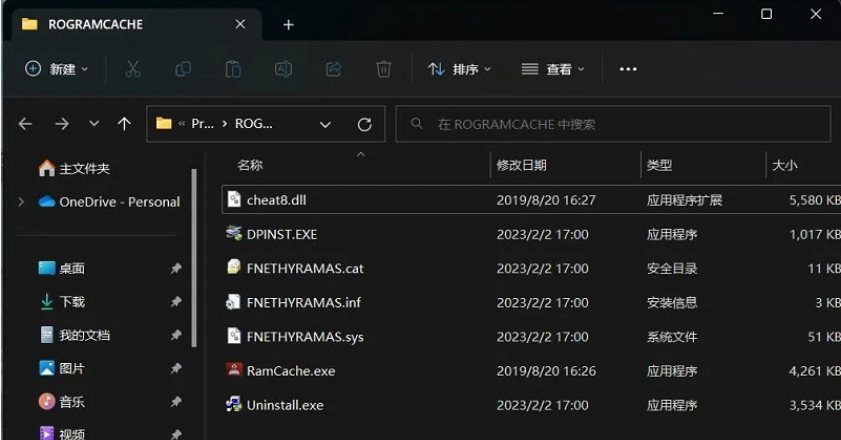Click the FNETHYRAMAS.inf file icon
The height and width of the screenshot is (440, 841).
tap(234, 302)
